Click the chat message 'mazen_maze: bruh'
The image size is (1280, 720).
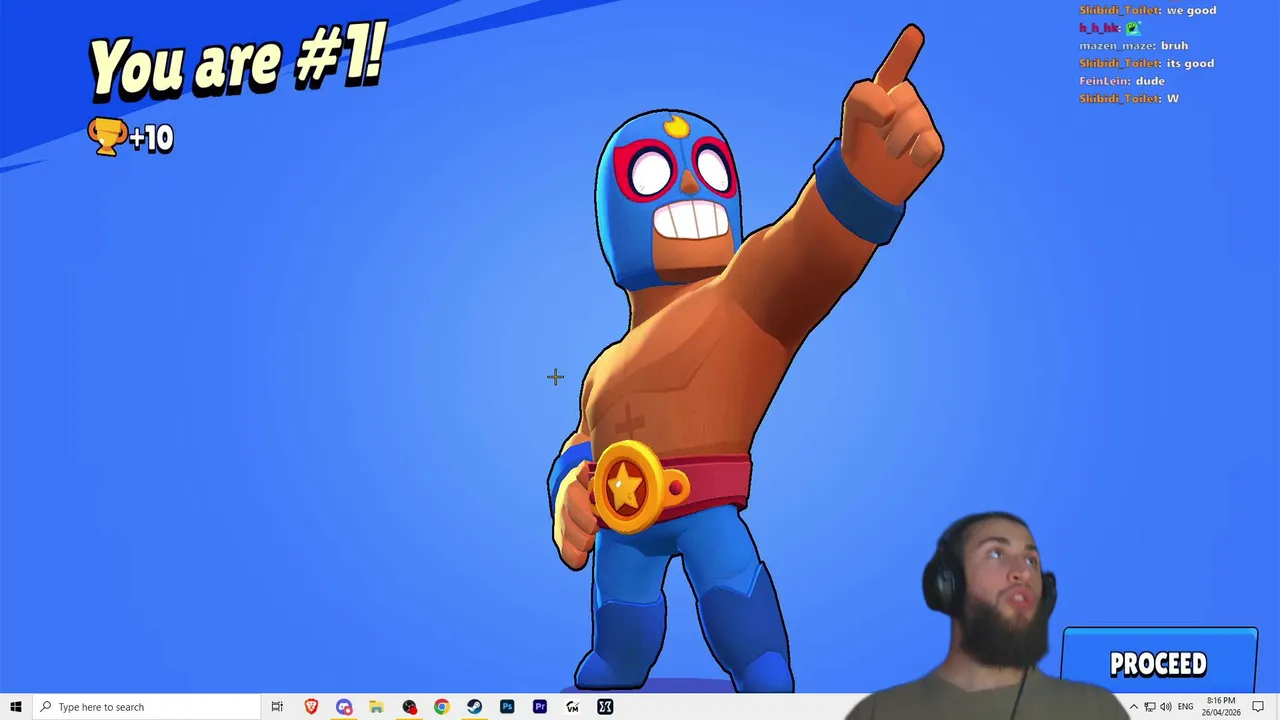(x=1134, y=46)
